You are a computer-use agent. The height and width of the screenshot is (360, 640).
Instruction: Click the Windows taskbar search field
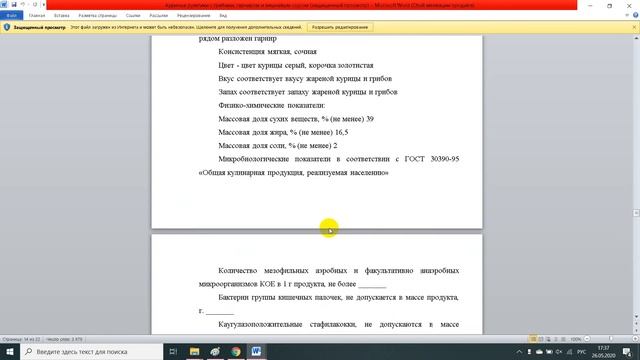(x=91, y=351)
